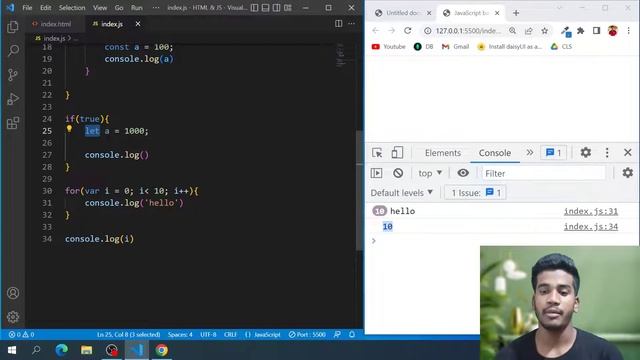Open the Chrome three-dot menu
Viewport: 640px width, 360px height.
[629, 31]
